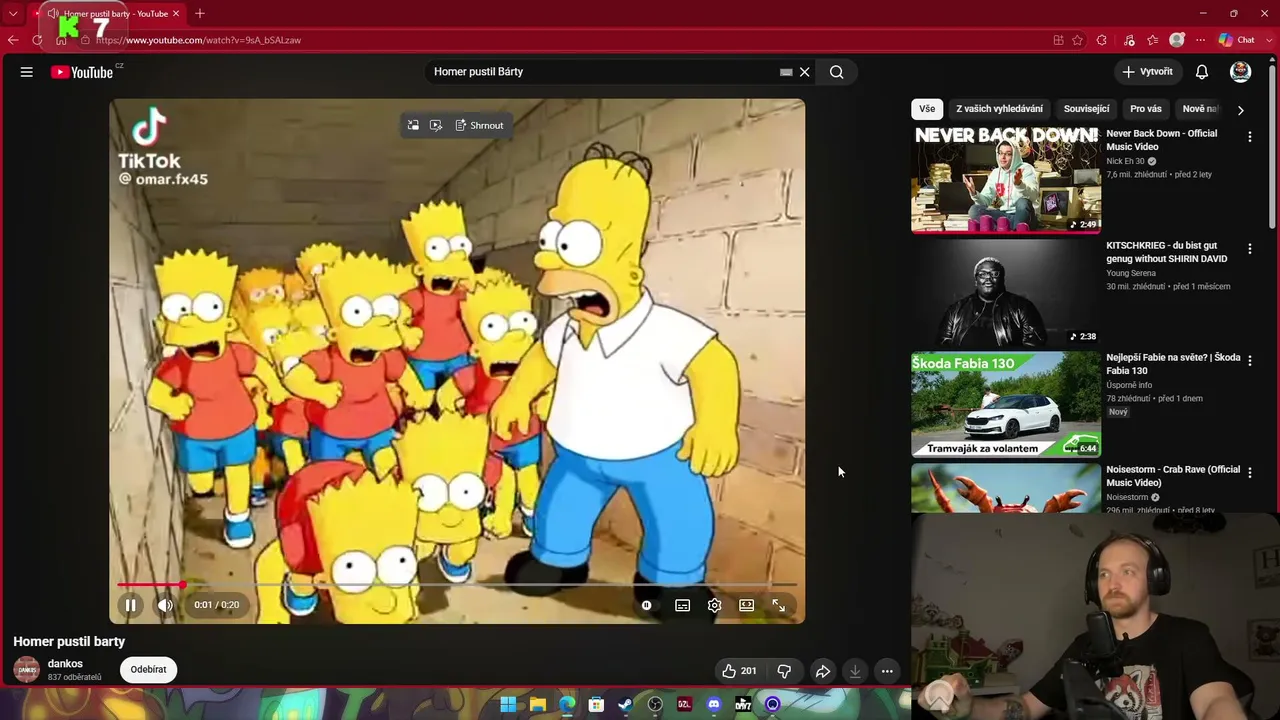This screenshot has width=1280, height=720.
Task: Show more filter chips with the arrow
Action: pos(1240,110)
